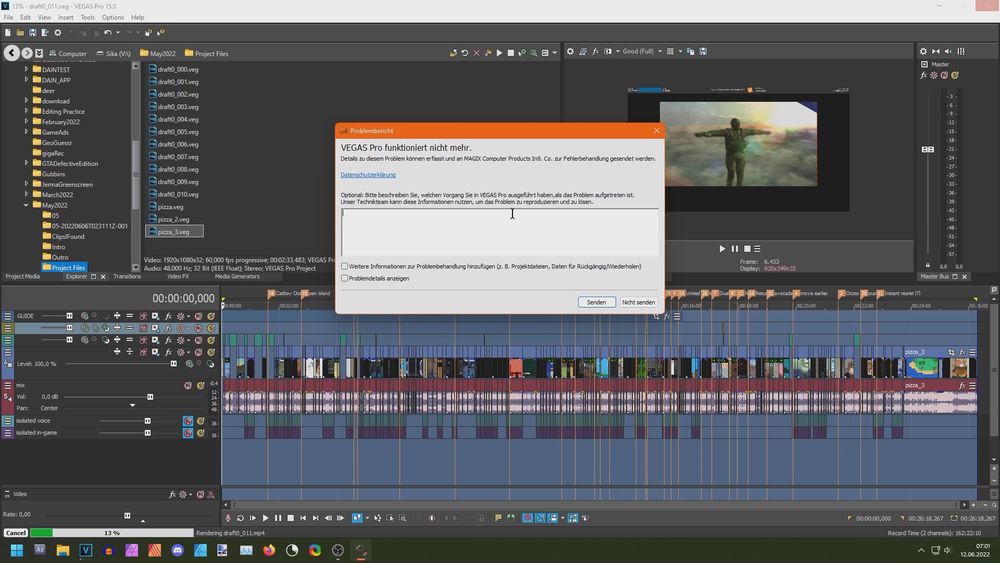Mute the mix audio track
1000x563 pixels.
pos(188,386)
